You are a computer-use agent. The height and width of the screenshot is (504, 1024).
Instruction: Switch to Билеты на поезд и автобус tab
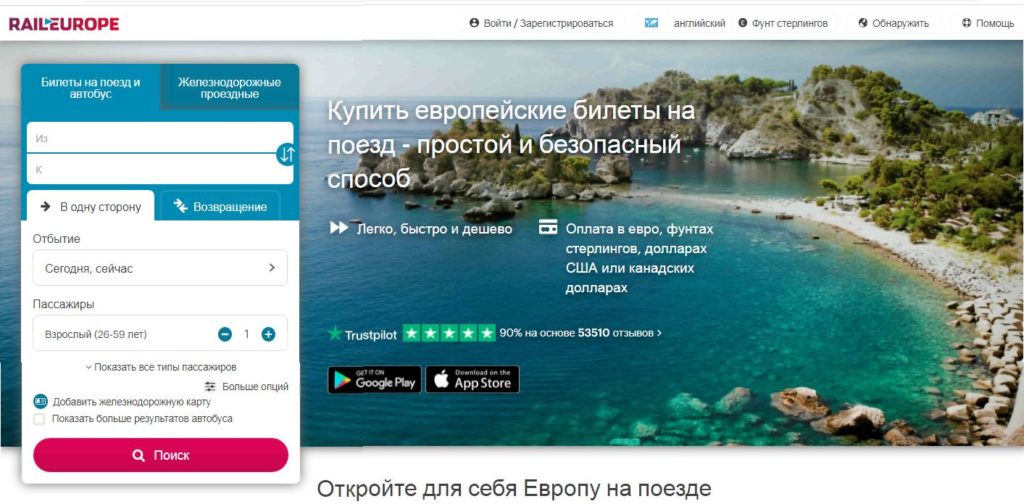[x=91, y=88]
